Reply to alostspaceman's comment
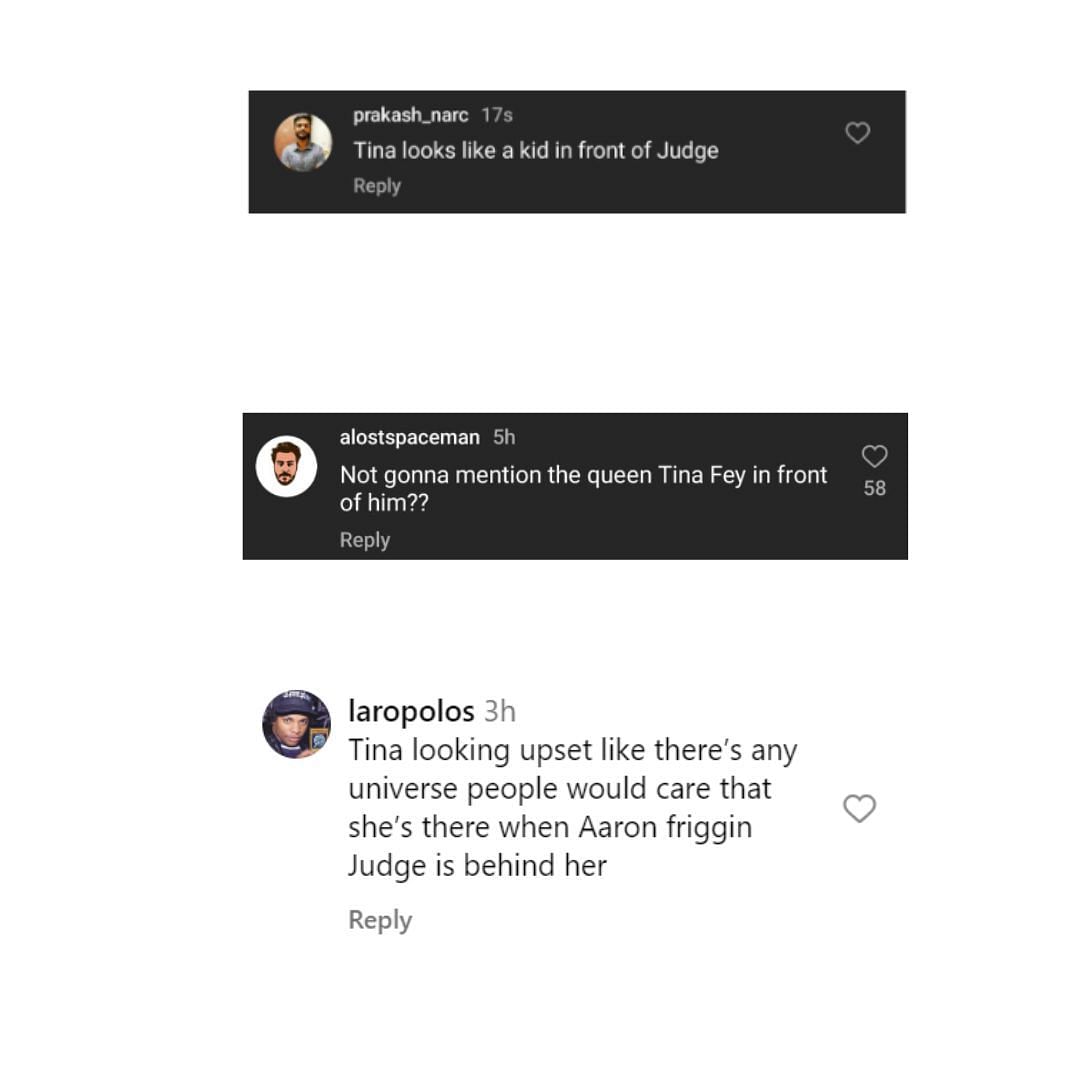The height and width of the screenshot is (1080, 1080). [364, 540]
